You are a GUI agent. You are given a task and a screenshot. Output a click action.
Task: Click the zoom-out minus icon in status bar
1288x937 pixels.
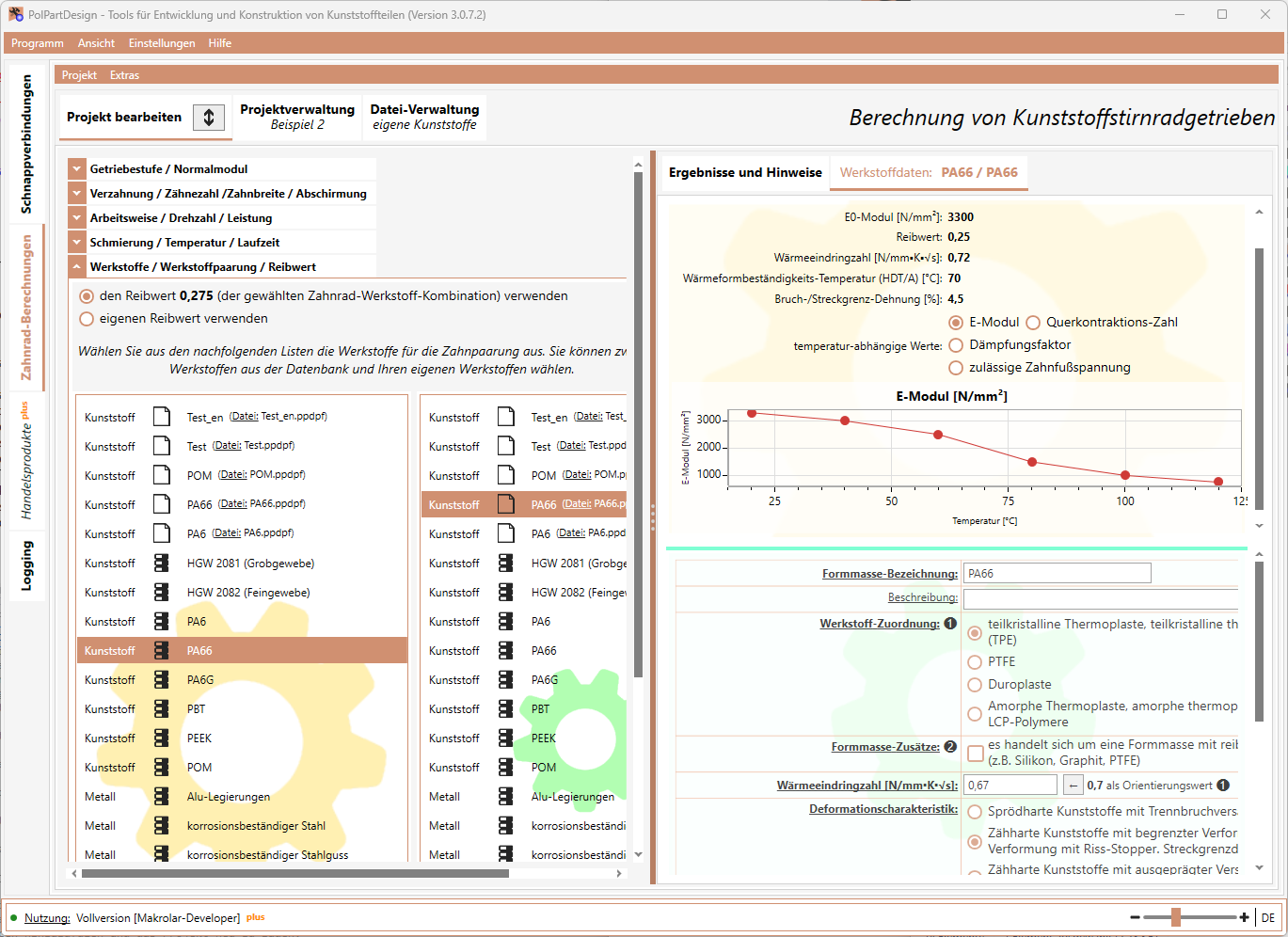(1136, 917)
